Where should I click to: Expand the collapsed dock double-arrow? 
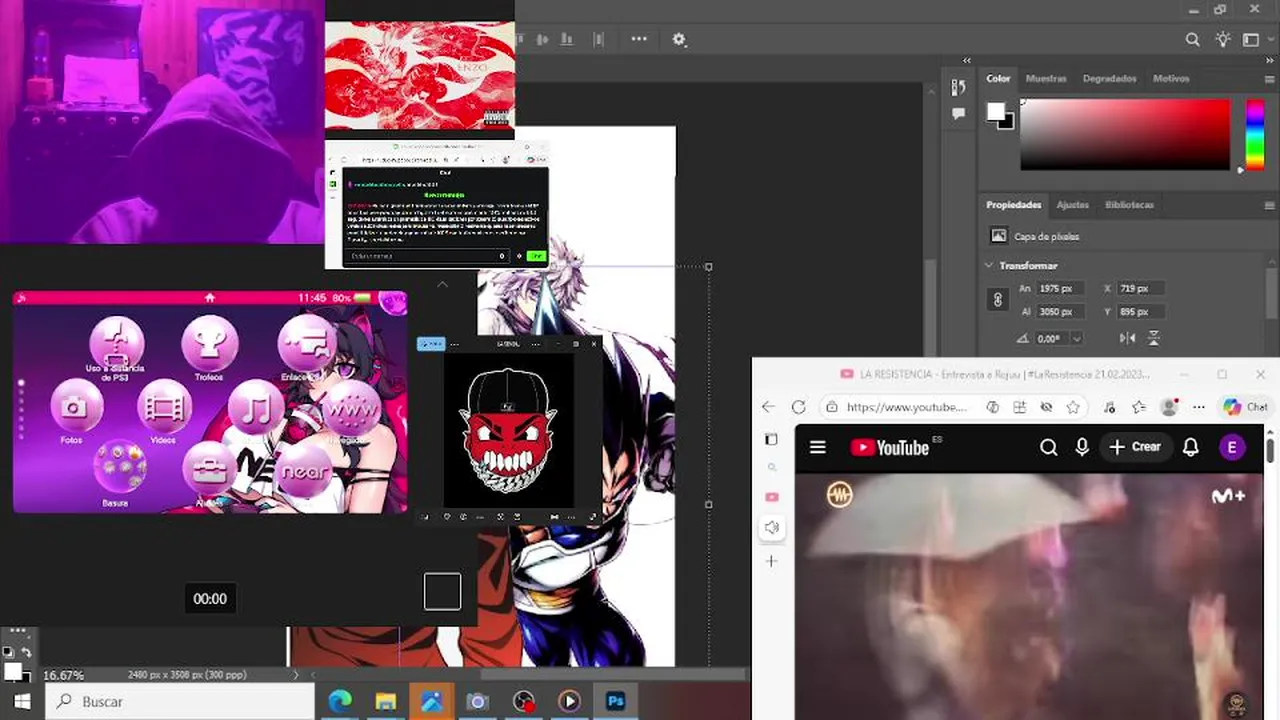(967, 60)
